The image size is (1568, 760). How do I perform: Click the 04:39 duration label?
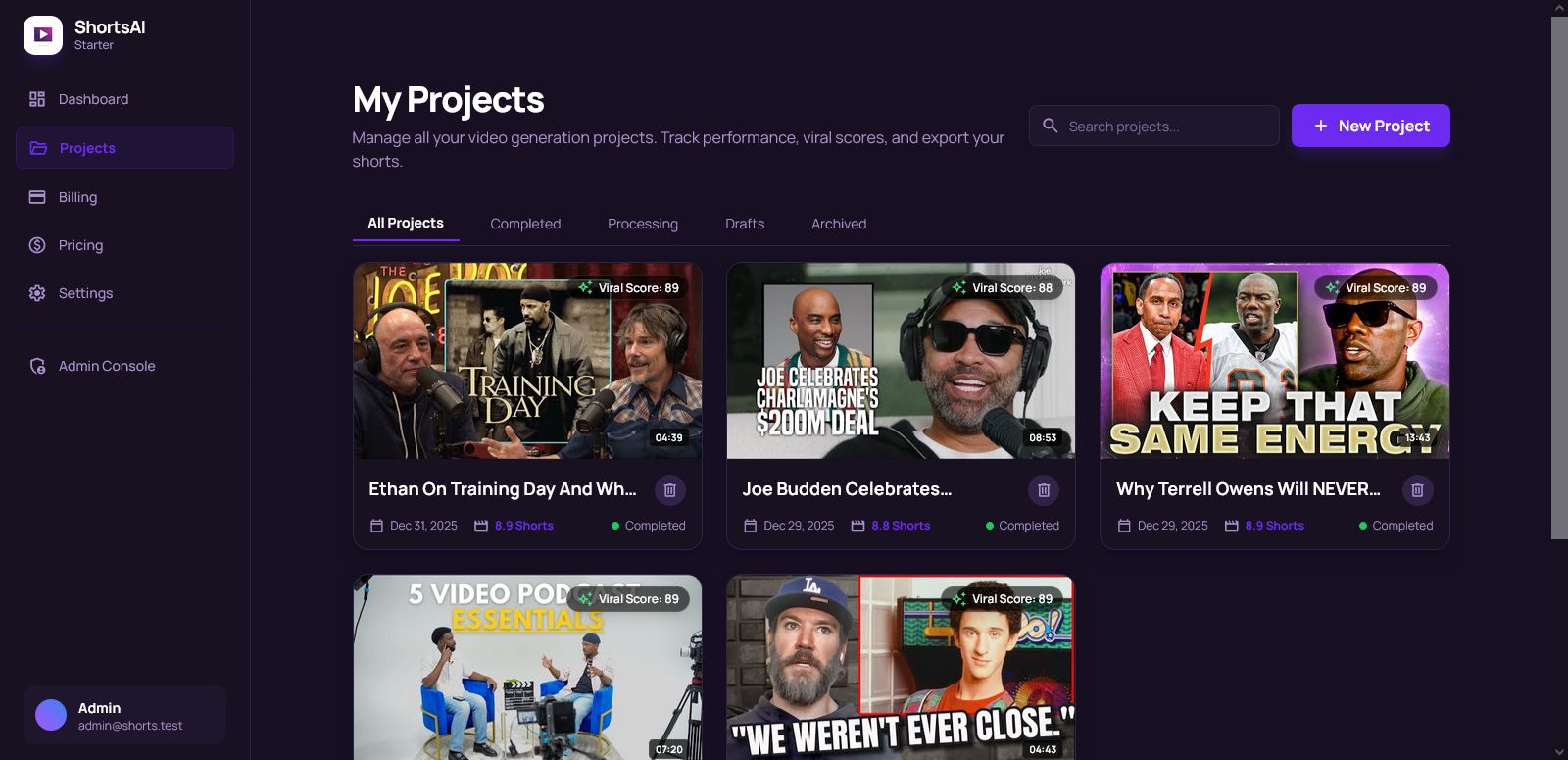[669, 438]
